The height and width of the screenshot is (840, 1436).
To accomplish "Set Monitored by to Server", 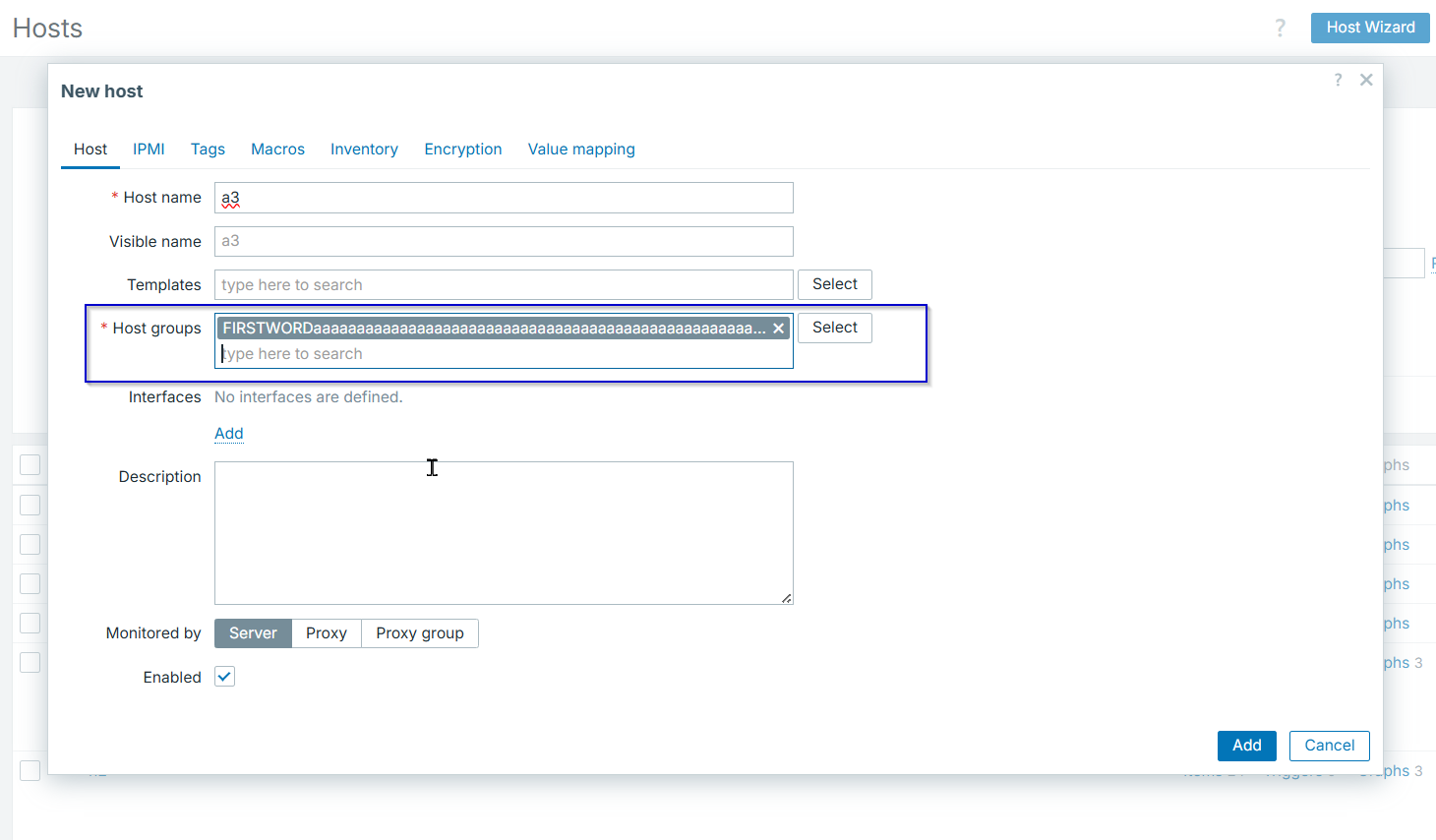I will pyautogui.click(x=253, y=633).
